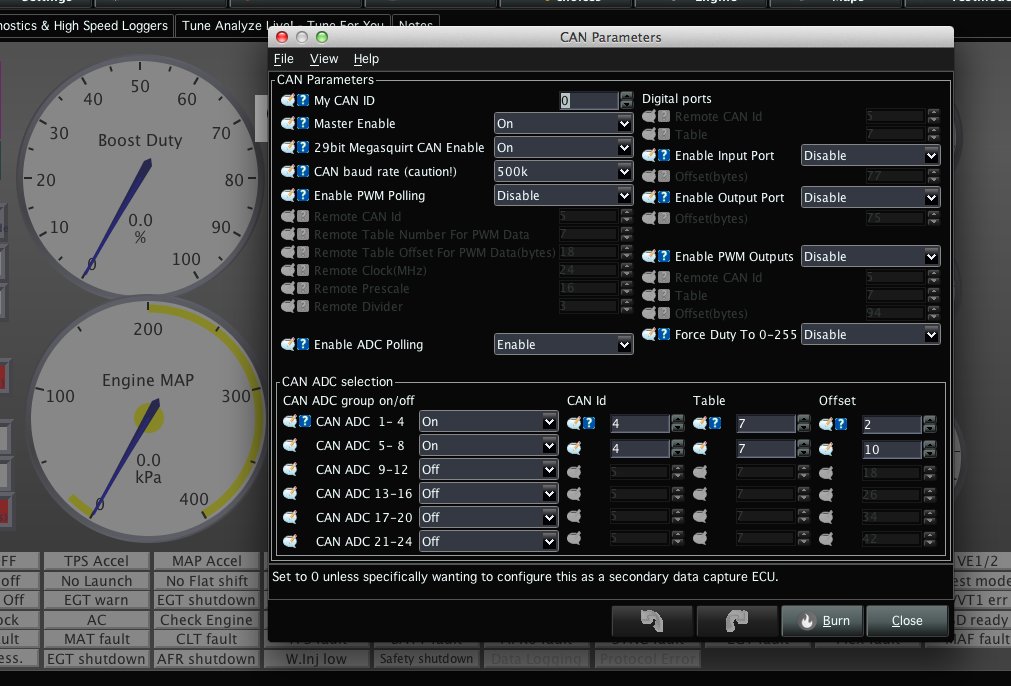Switch to the Tune Analyze Live tab
This screenshot has width=1011, height=686.
(x=282, y=25)
